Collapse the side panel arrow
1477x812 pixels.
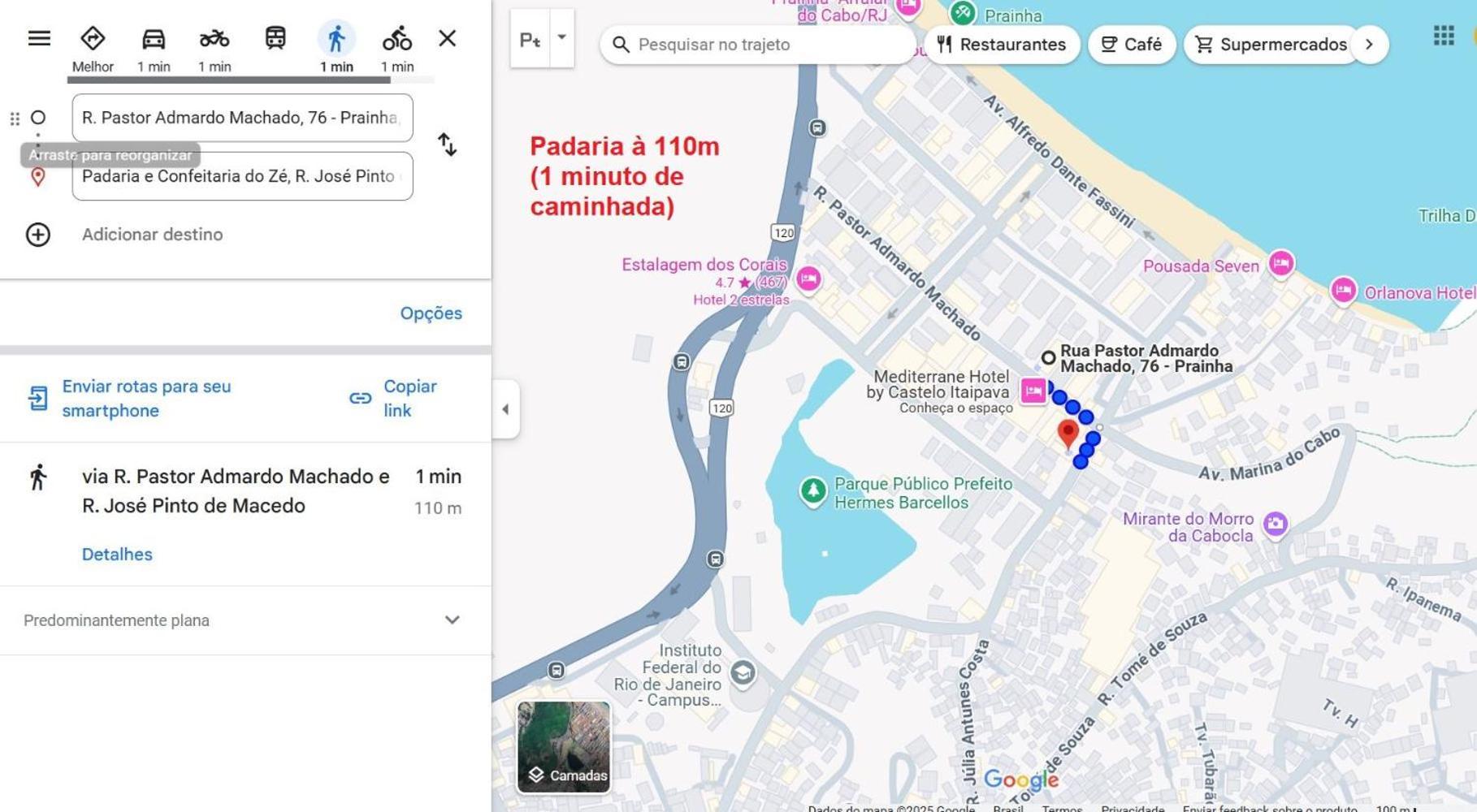click(505, 409)
